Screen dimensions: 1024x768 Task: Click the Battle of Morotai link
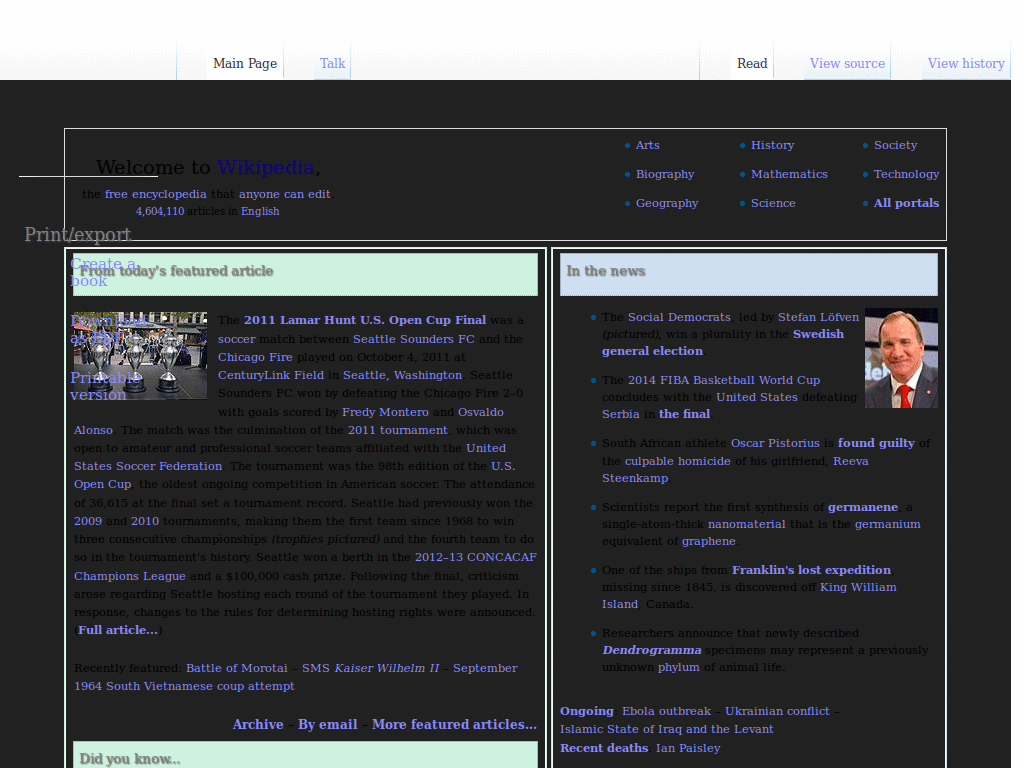coord(236,668)
